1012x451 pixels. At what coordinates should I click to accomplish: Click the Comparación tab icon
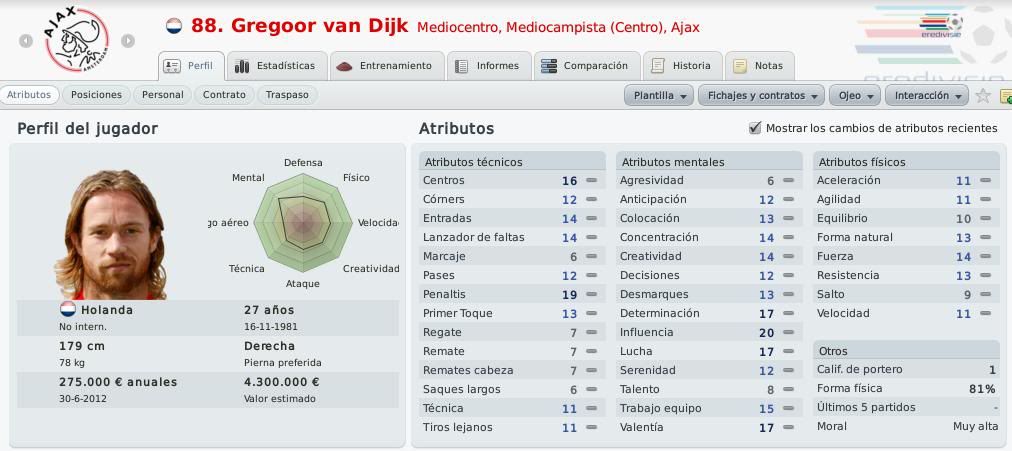[x=549, y=66]
